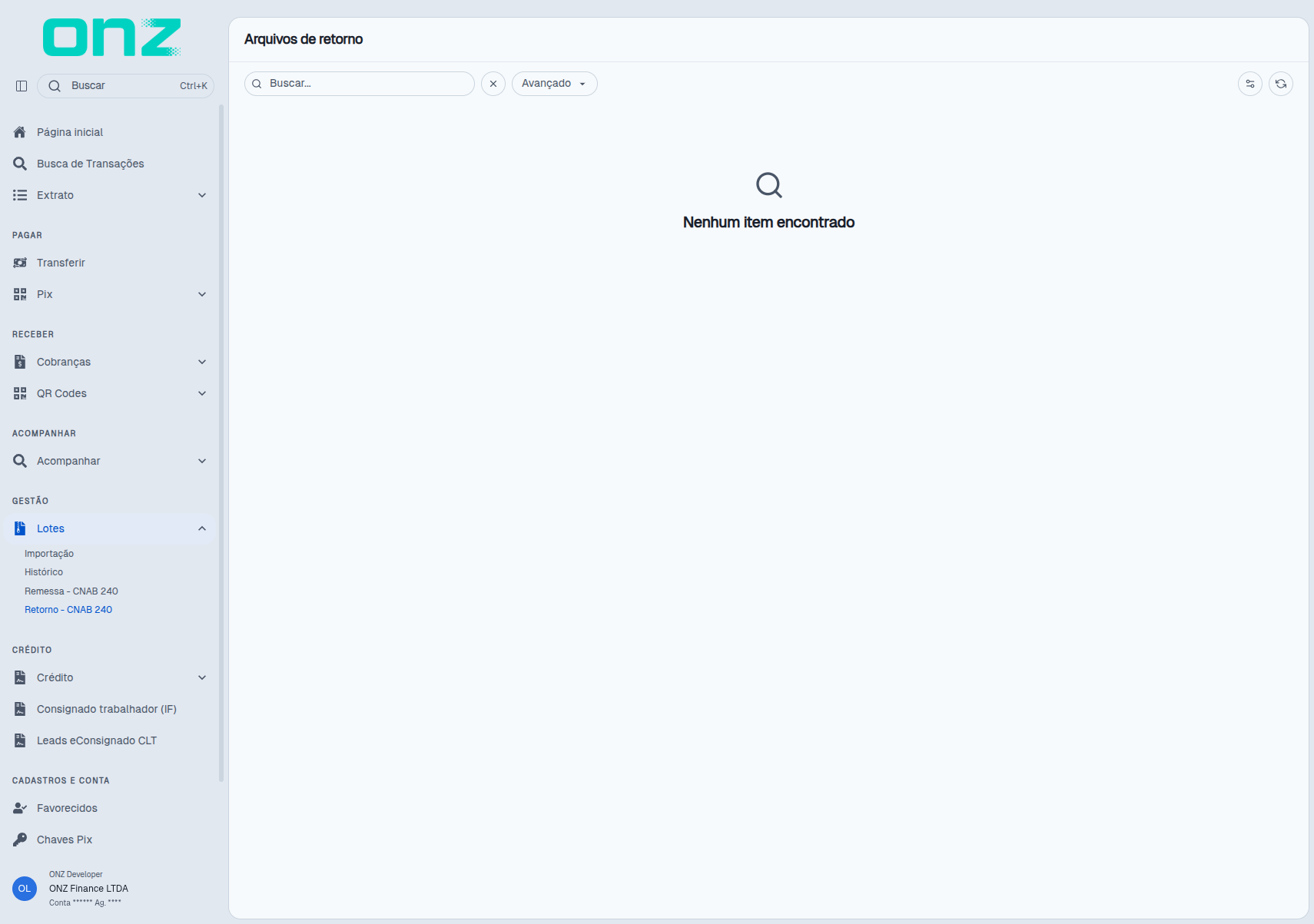The height and width of the screenshot is (924, 1314).
Task: Click the Buscar... search field
Action: pos(360,84)
